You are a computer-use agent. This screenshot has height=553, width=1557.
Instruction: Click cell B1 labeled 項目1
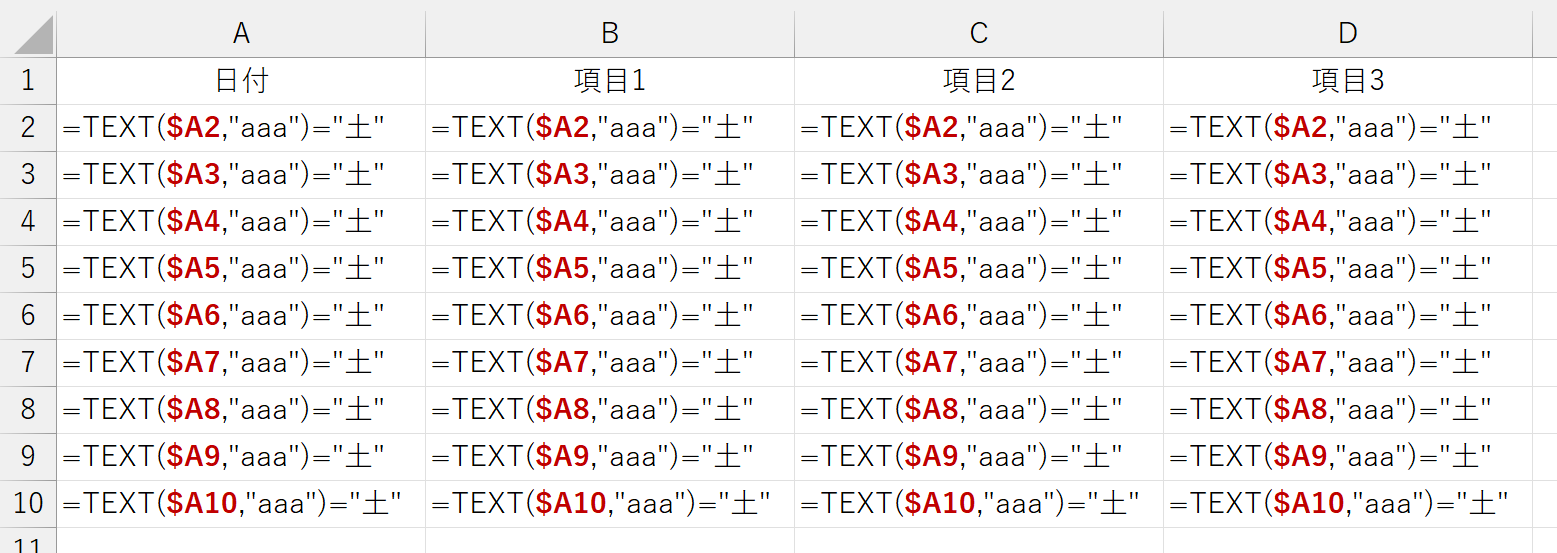click(x=610, y=81)
